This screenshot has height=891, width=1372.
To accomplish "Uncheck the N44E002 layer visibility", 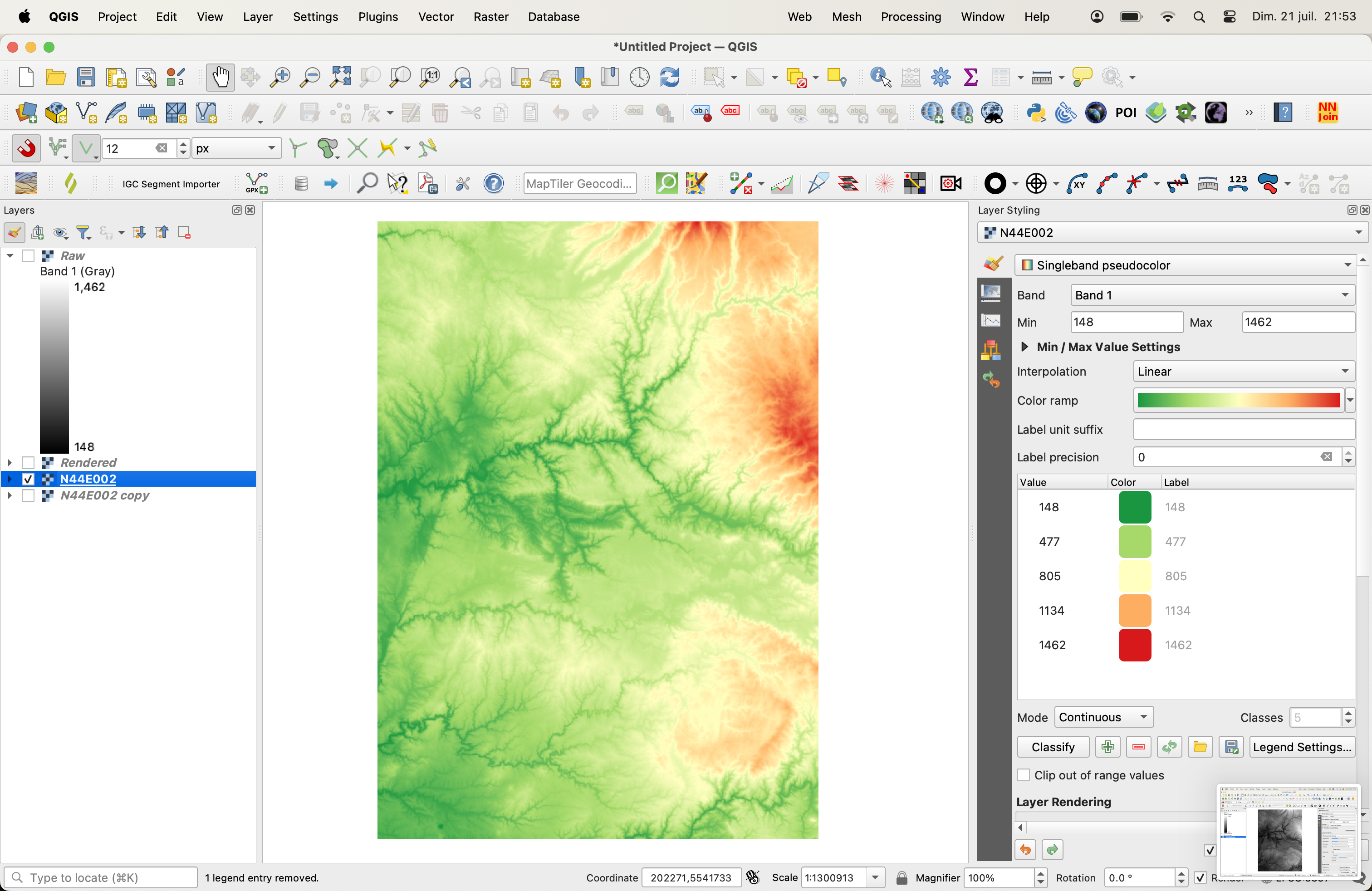I will coord(28,479).
